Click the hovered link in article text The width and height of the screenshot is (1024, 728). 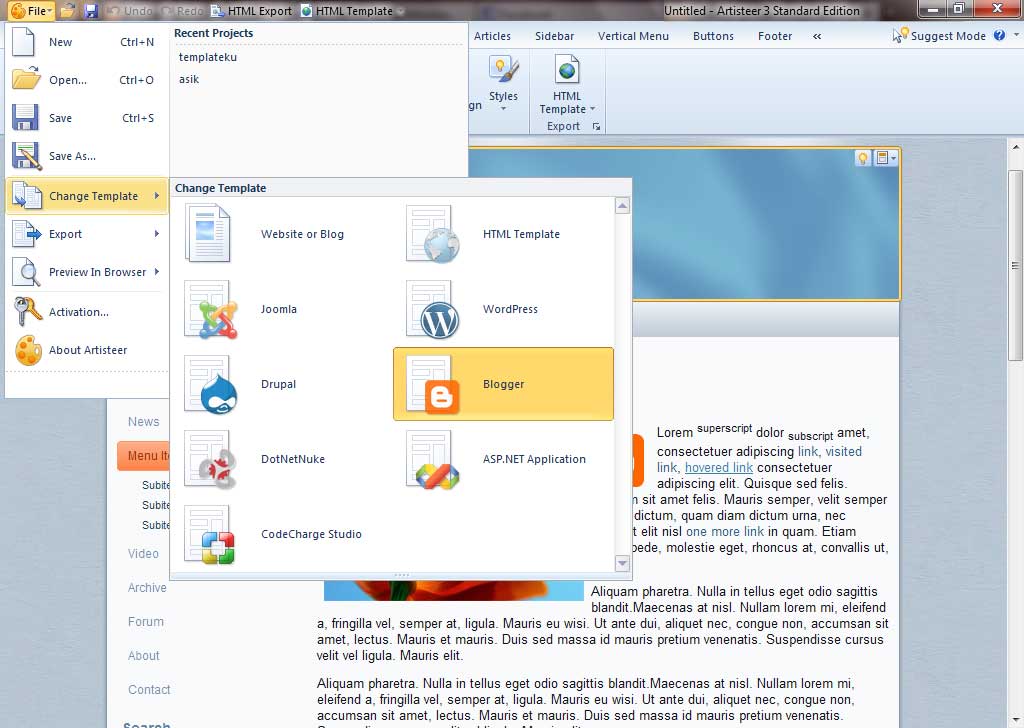[718, 467]
